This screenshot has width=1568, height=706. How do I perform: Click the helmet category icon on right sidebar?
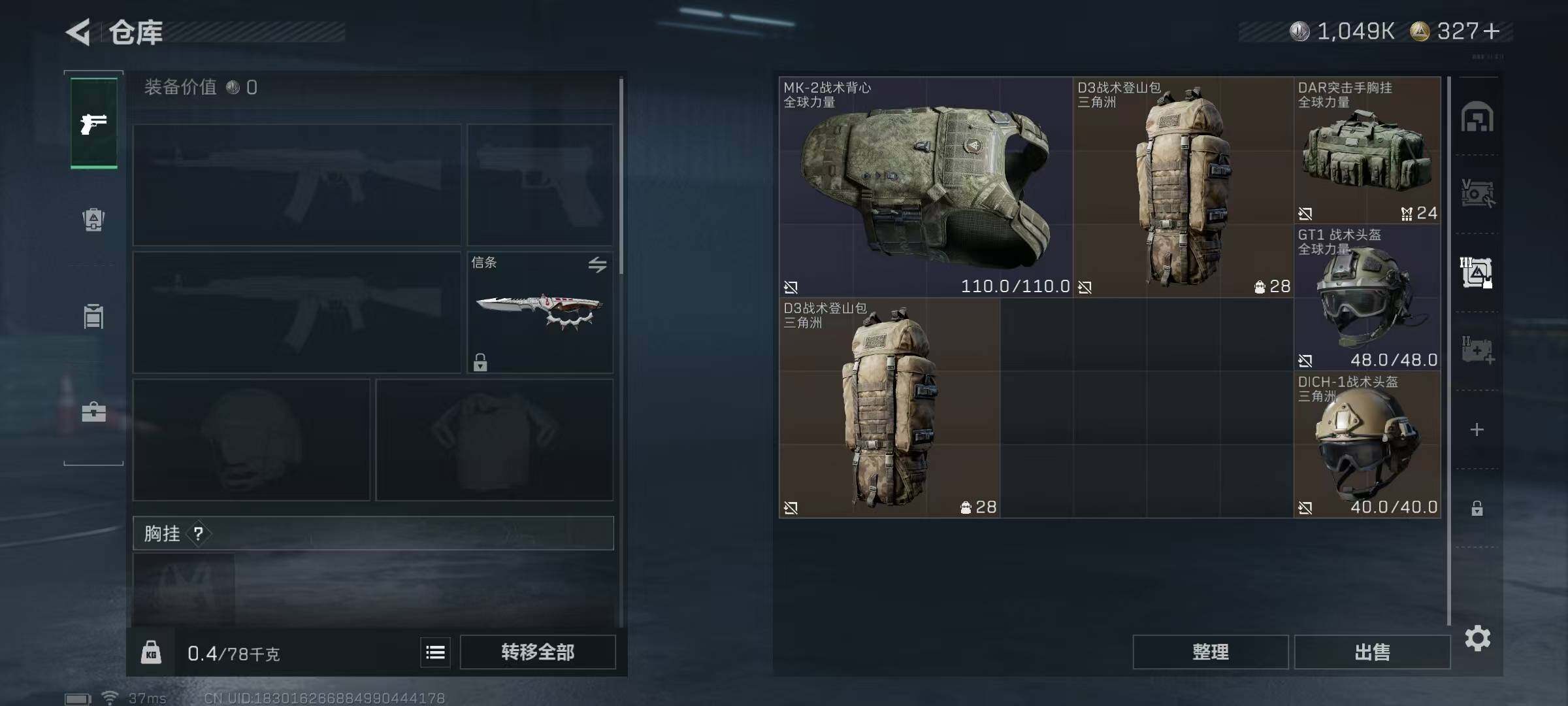pyautogui.click(x=1477, y=118)
